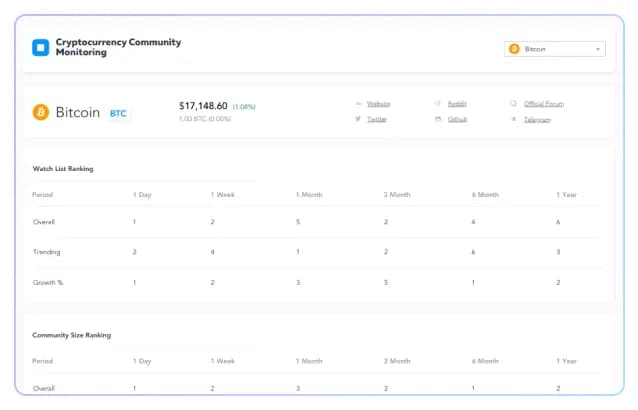Open the Twitter link

click(x=377, y=119)
